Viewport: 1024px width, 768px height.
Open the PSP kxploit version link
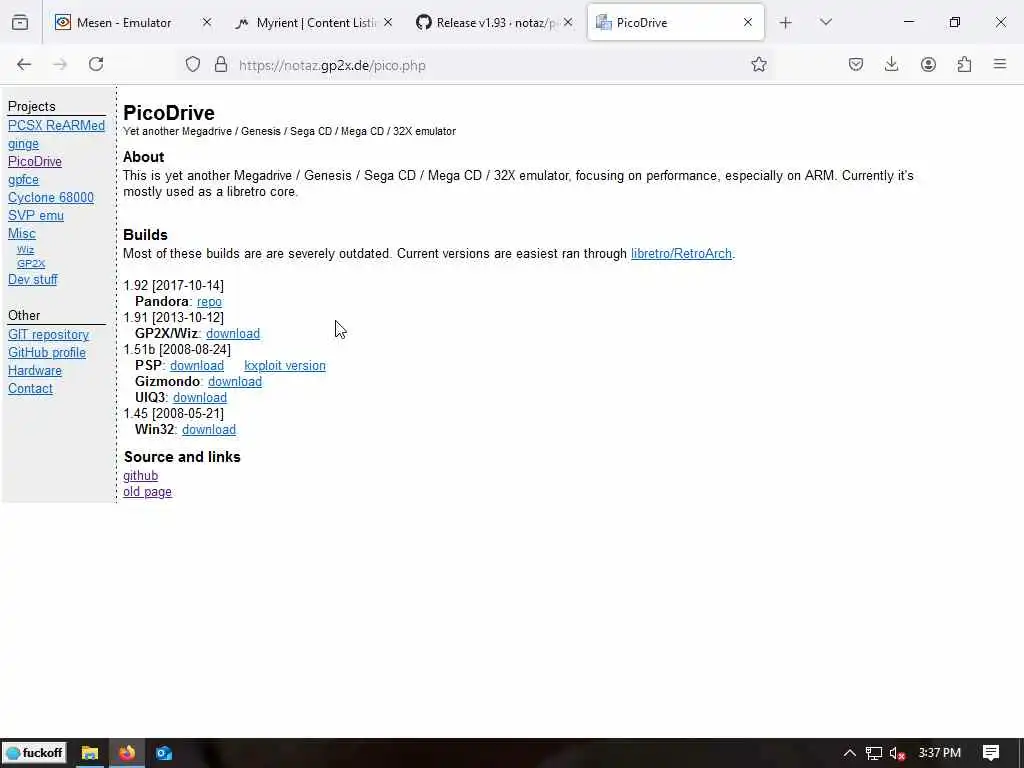pos(285,366)
